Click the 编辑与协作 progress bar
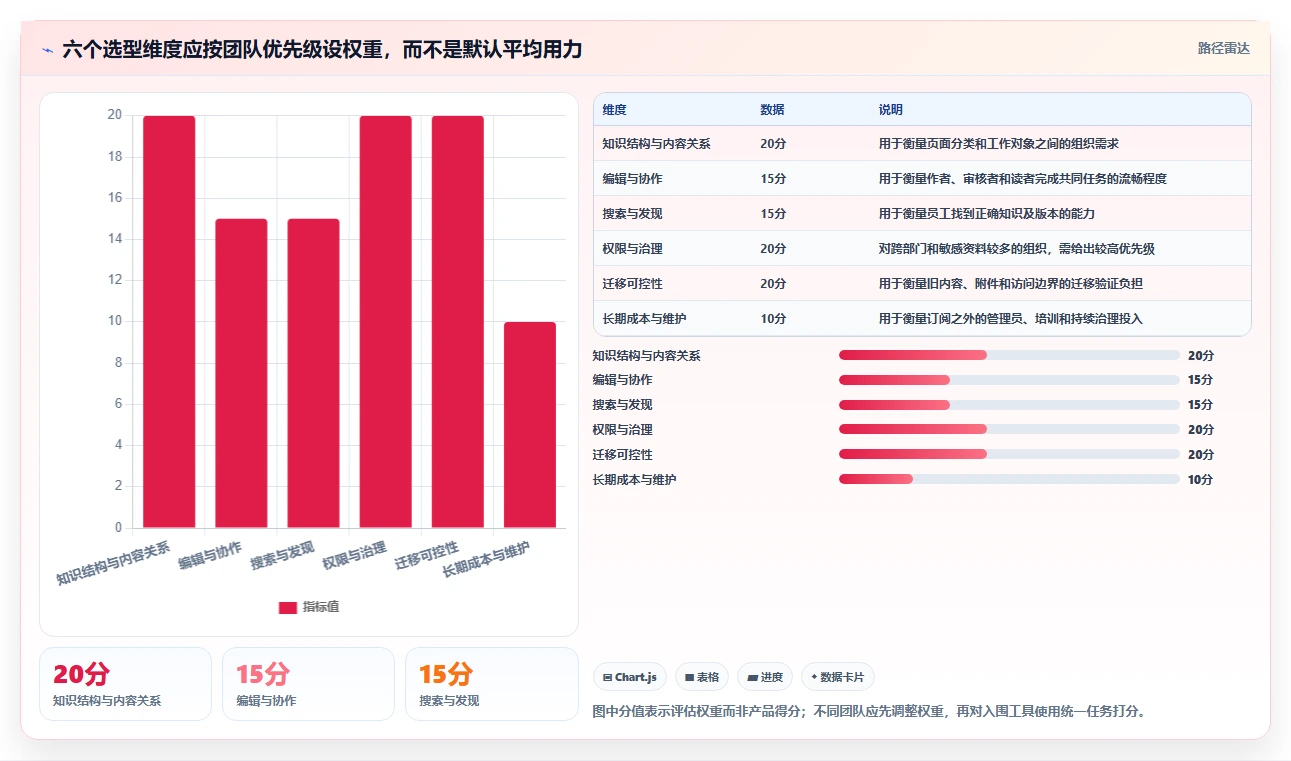1291x761 pixels. point(1009,380)
